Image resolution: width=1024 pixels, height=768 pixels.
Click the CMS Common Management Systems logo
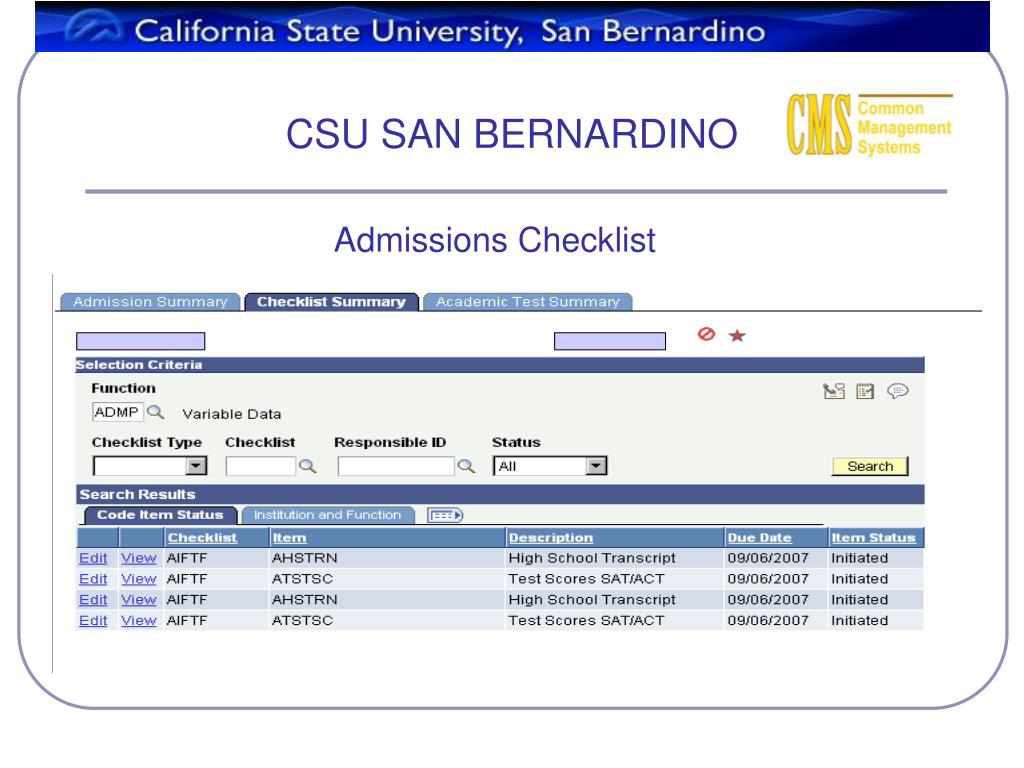tap(869, 125)
